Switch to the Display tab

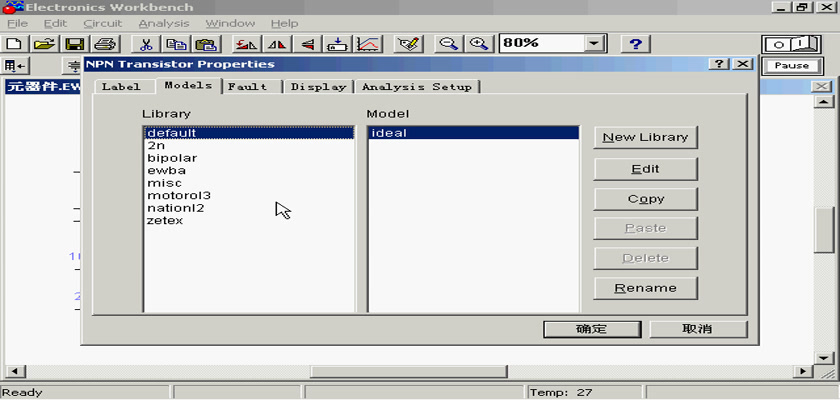click(319, 87)
